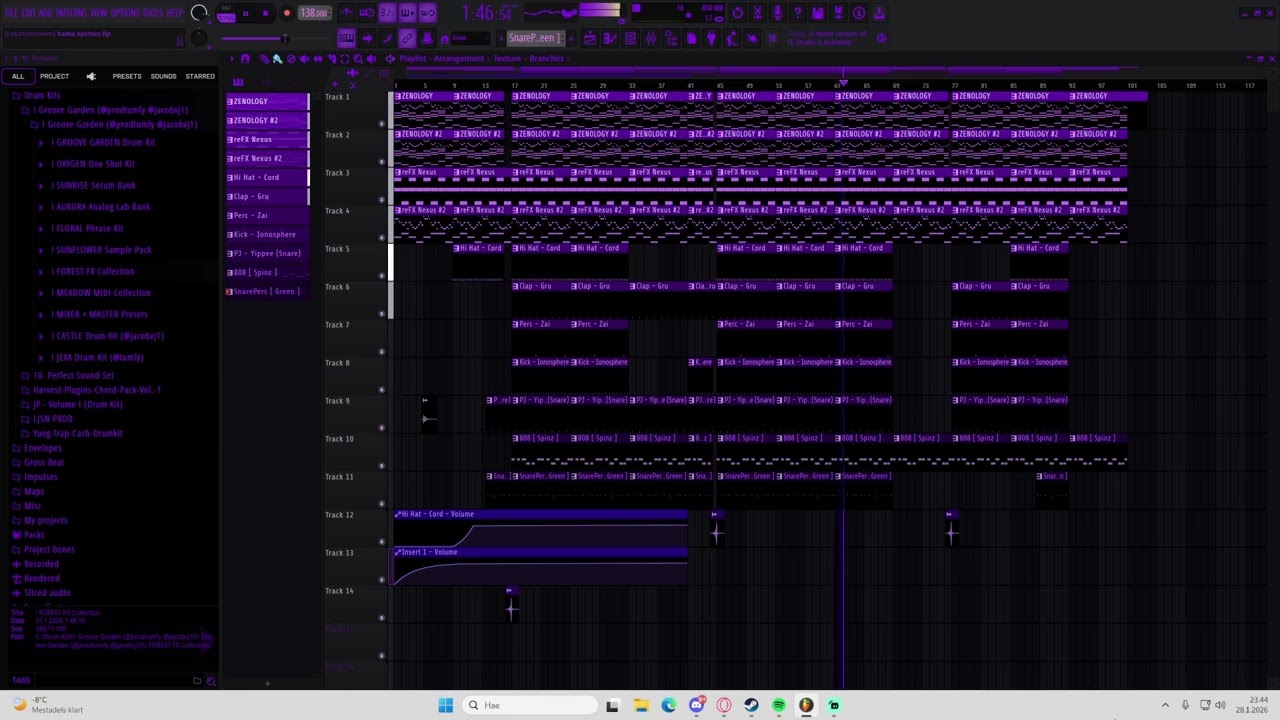Enable typing keyboard to piano icon
This screenshot has height=720, width=1280.
(x=346, y=38)
